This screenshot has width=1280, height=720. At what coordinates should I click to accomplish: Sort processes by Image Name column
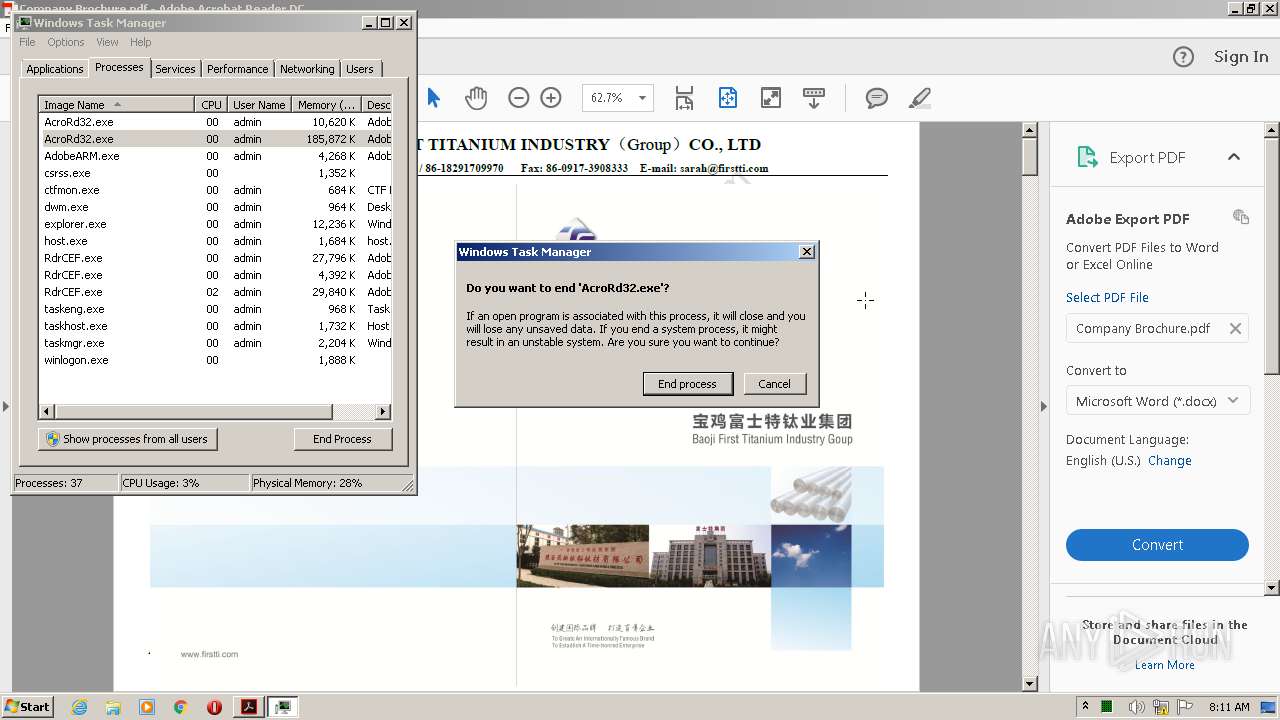(x=116, y=105)
